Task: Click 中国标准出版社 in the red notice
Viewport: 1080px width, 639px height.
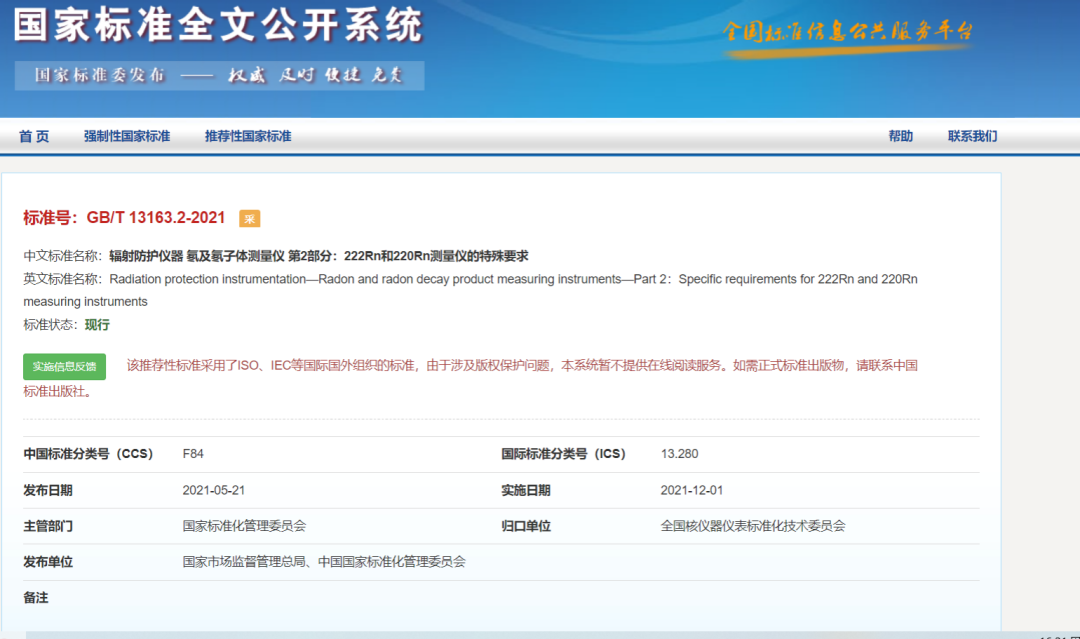Action: 55,391
